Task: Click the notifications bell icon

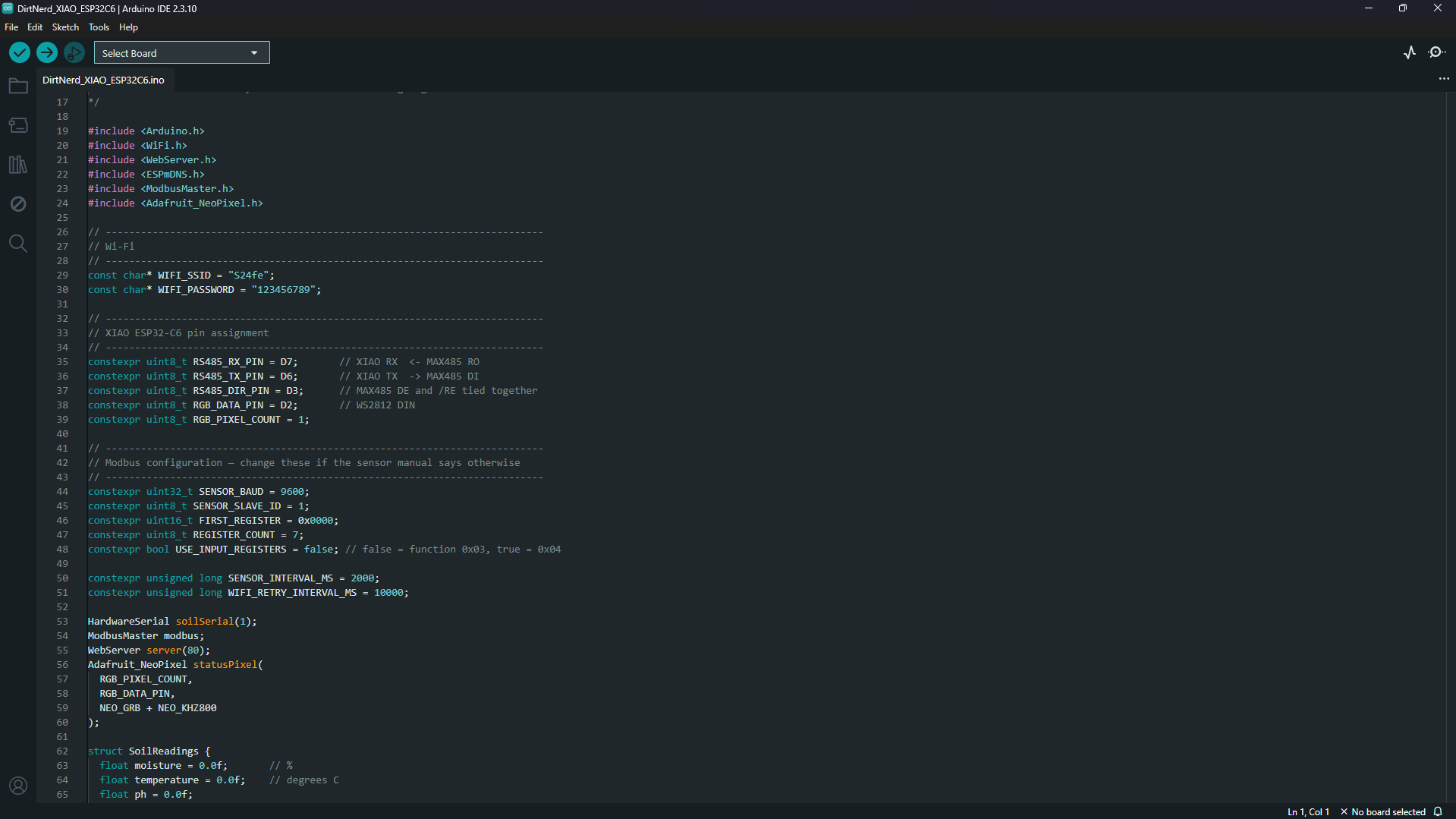Action: pos(1438,811)
